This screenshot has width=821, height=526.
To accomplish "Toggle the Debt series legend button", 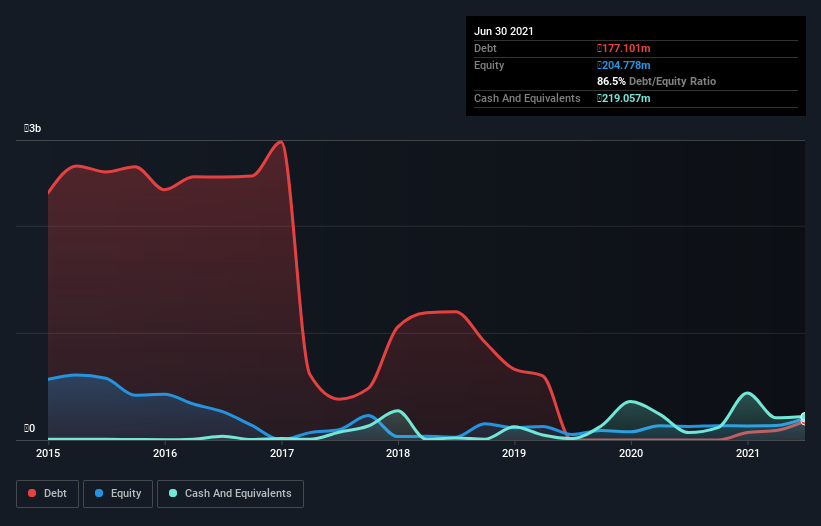I will tap(48, 494).
